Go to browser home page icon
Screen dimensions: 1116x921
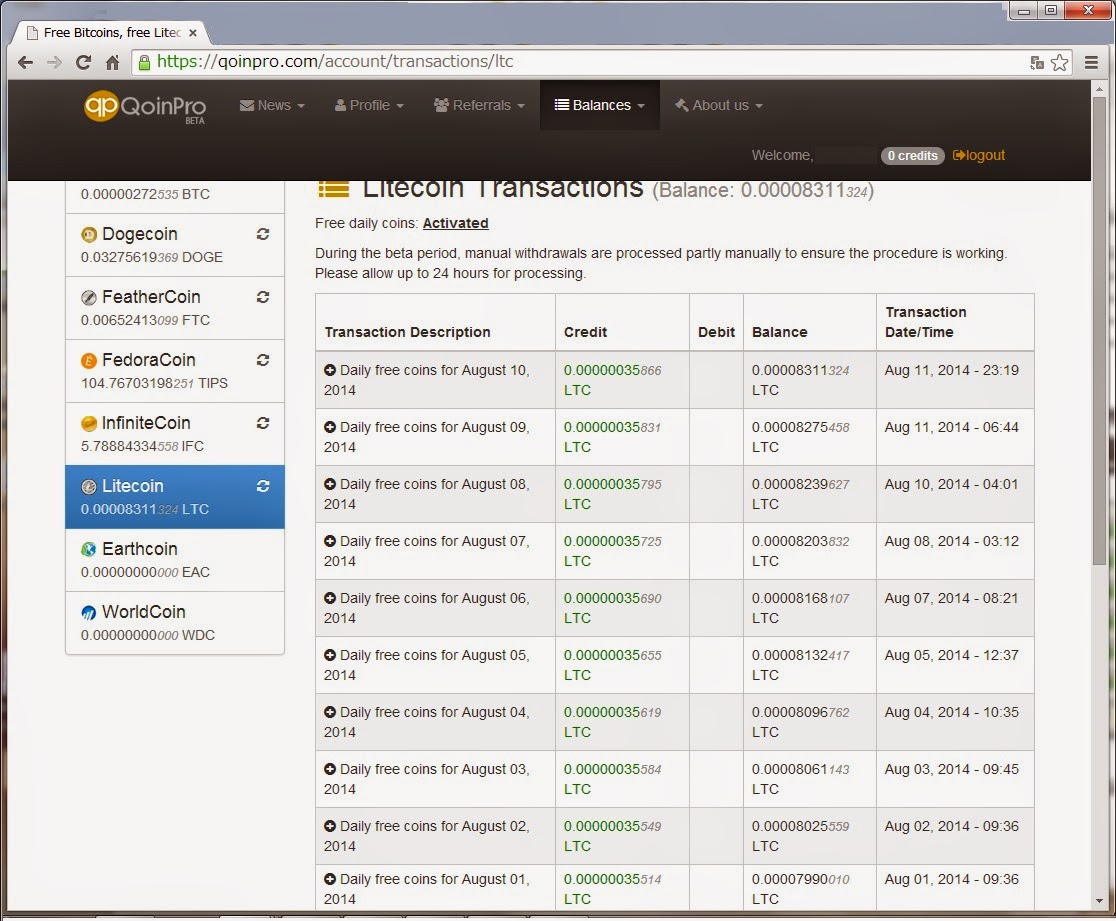(112, 63)
